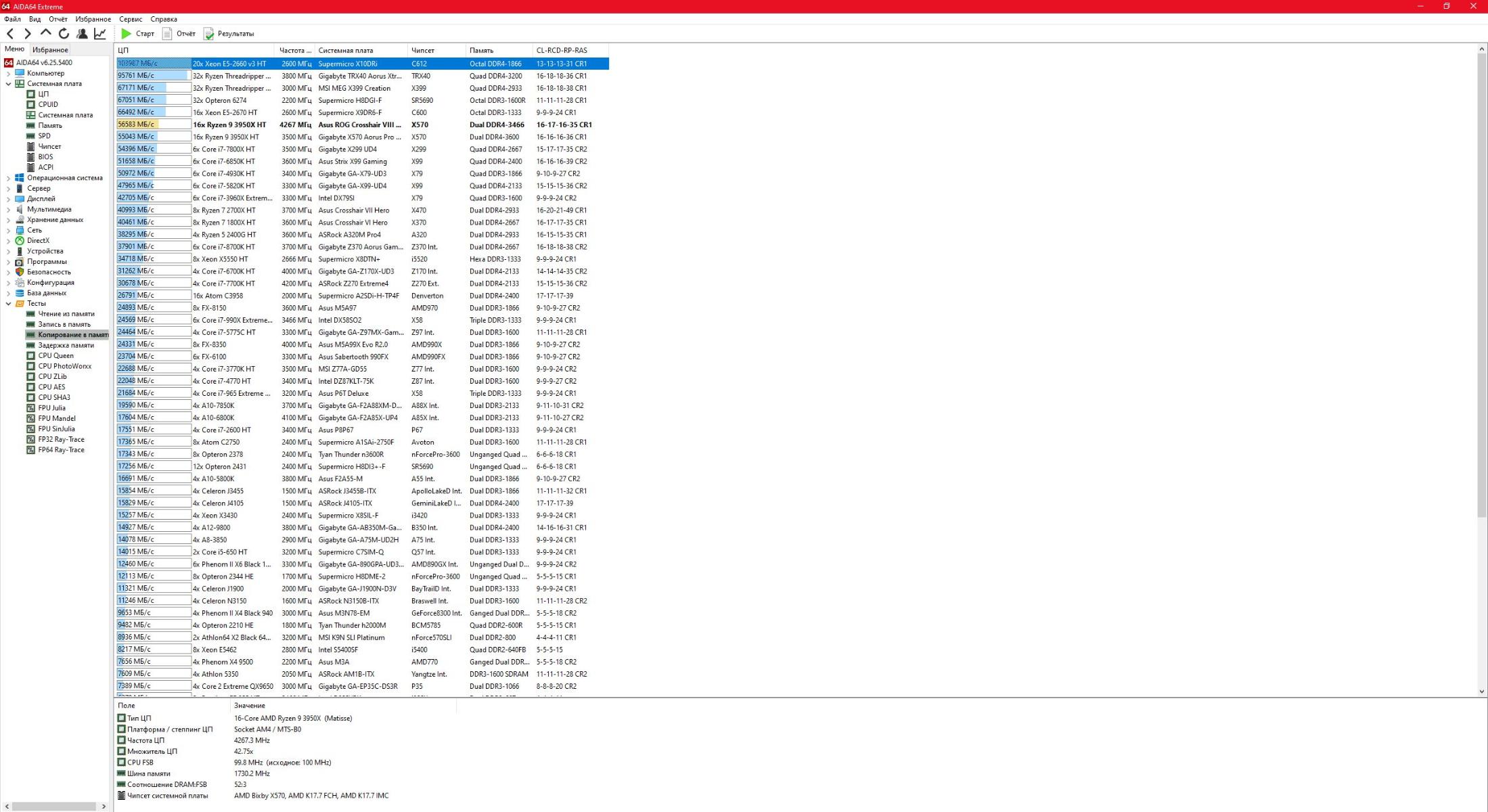This screenshot has width=1488, height=812.
Task: Sort by the Память column header
Action: coord(481,51)
